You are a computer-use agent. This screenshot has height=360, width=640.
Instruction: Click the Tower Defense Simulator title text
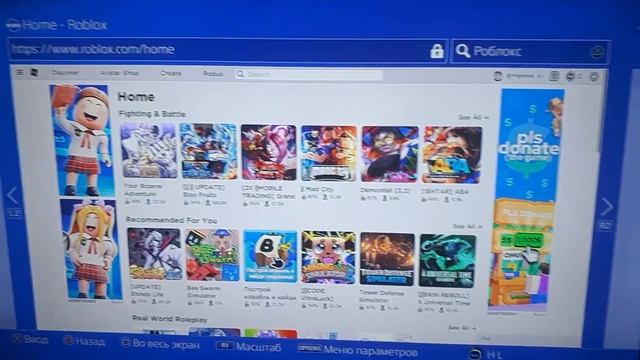(382, 296)
